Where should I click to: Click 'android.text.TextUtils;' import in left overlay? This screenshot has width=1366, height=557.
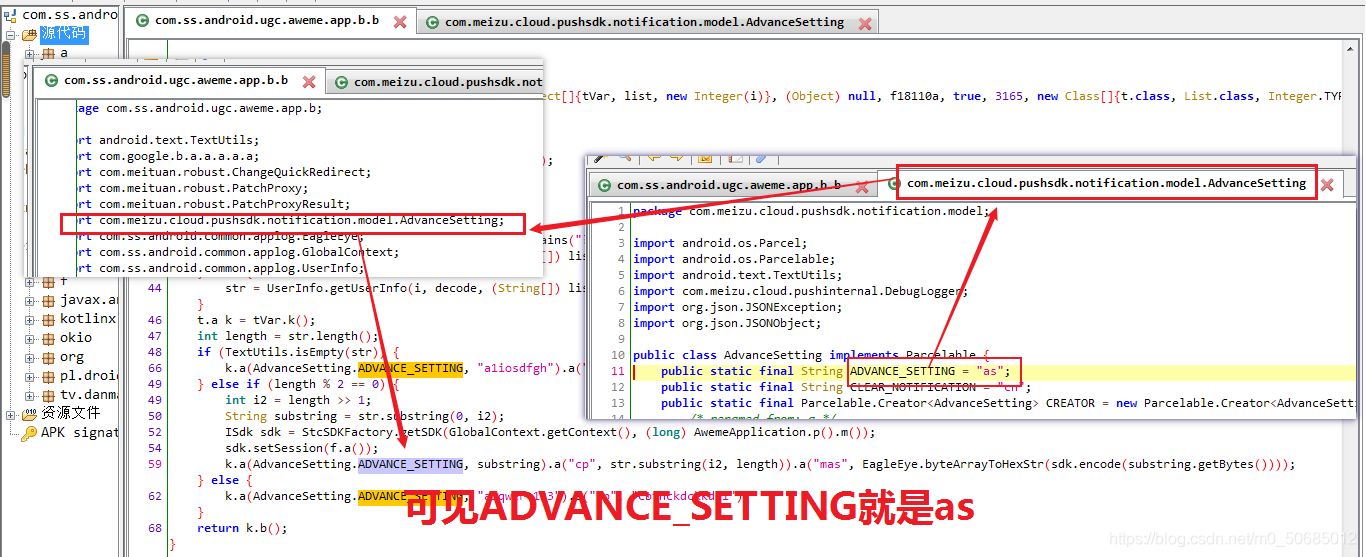pyautogui.click(x=179, y=140)
